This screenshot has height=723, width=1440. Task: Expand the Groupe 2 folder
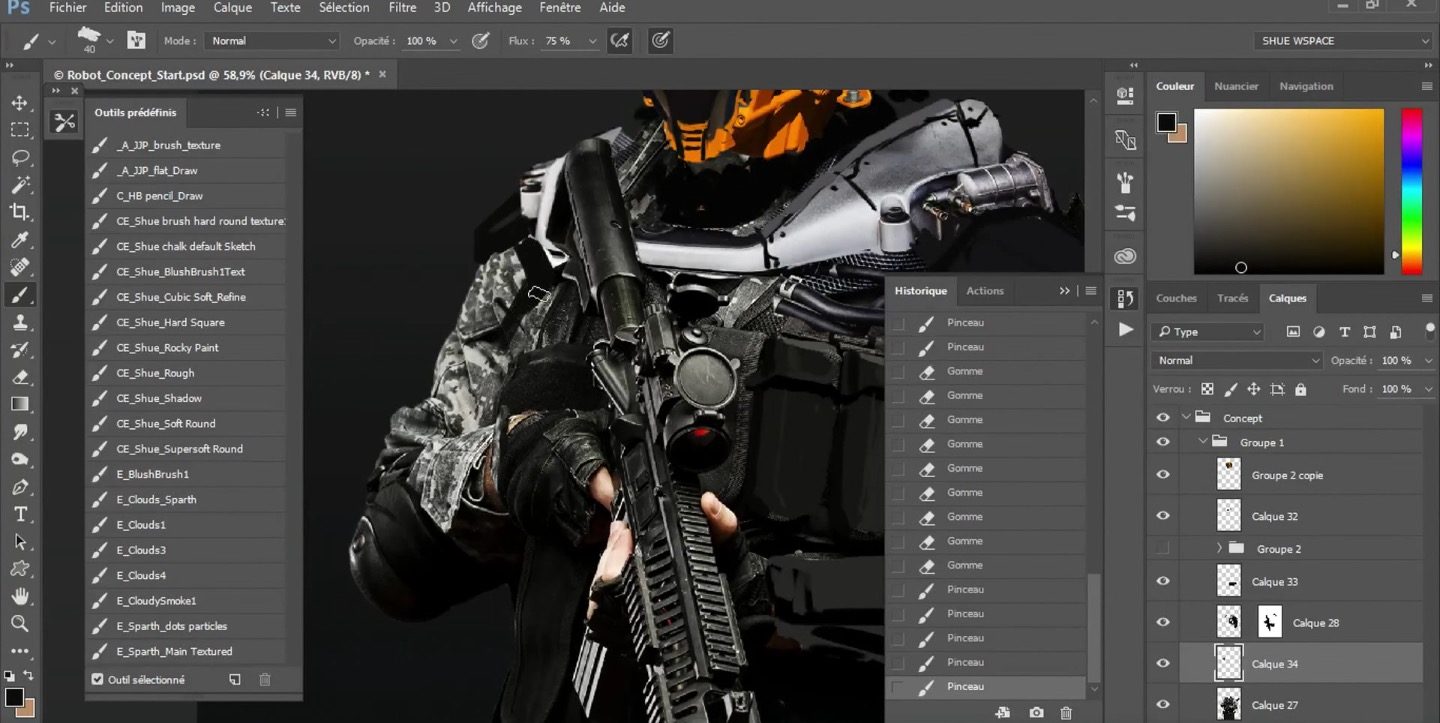[1219, 548]
